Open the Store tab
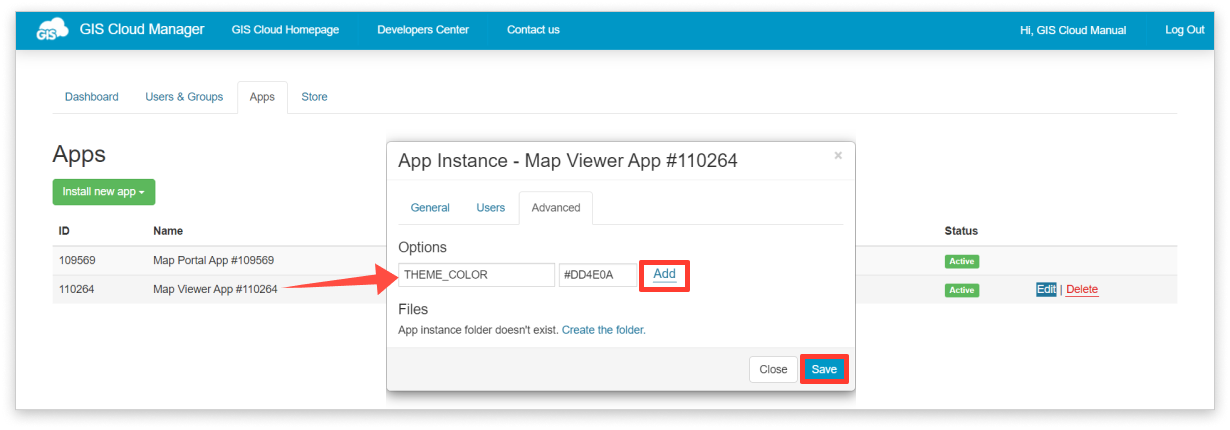 point(314,97)
